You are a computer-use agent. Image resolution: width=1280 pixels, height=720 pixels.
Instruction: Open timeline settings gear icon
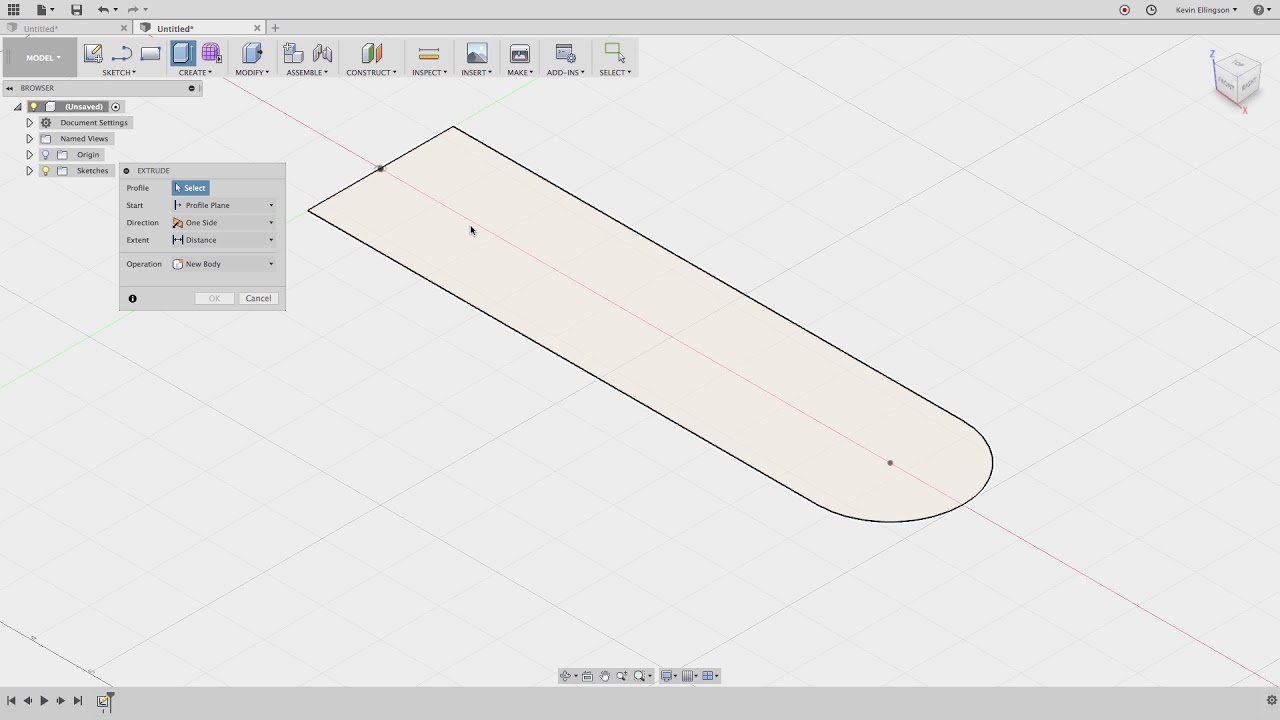click(1271, 700)
